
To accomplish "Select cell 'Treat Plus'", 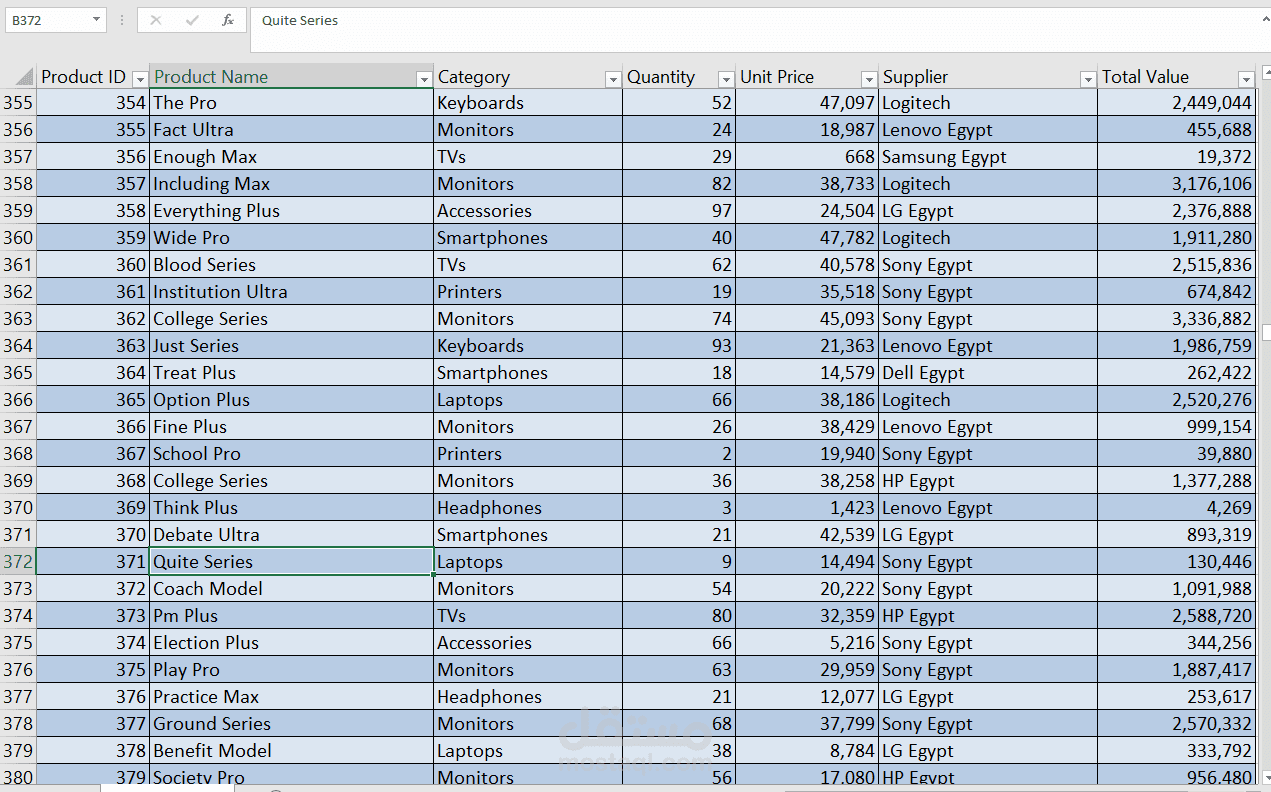I will pyautogui.click(x=291, y=373).
